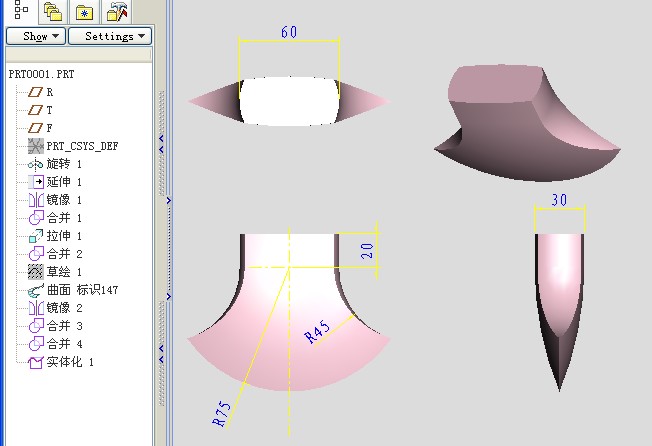
Task: Select the 合并 1 feature label
Action: pos(64,218)
